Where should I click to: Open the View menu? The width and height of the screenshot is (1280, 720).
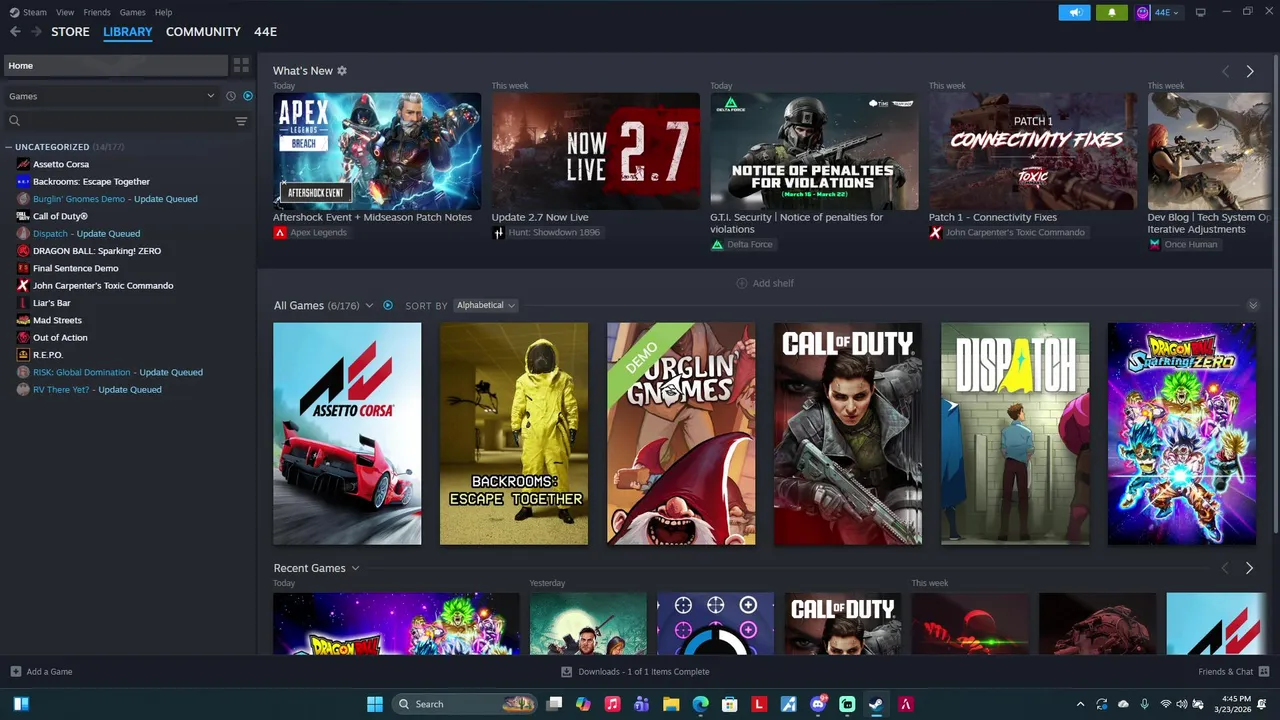coord(65,12)
